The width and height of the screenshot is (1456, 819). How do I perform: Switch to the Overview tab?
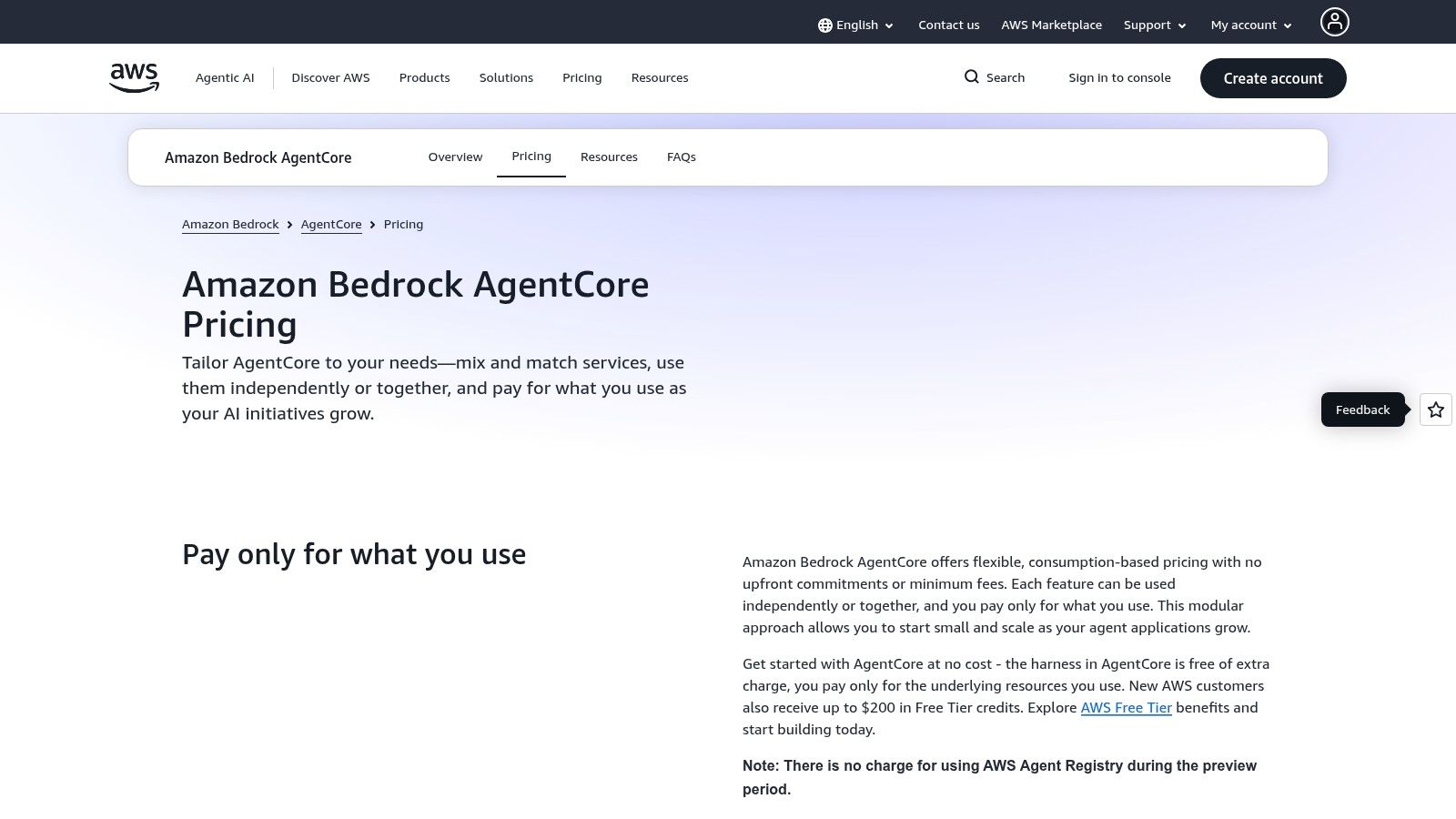(455, 157)
